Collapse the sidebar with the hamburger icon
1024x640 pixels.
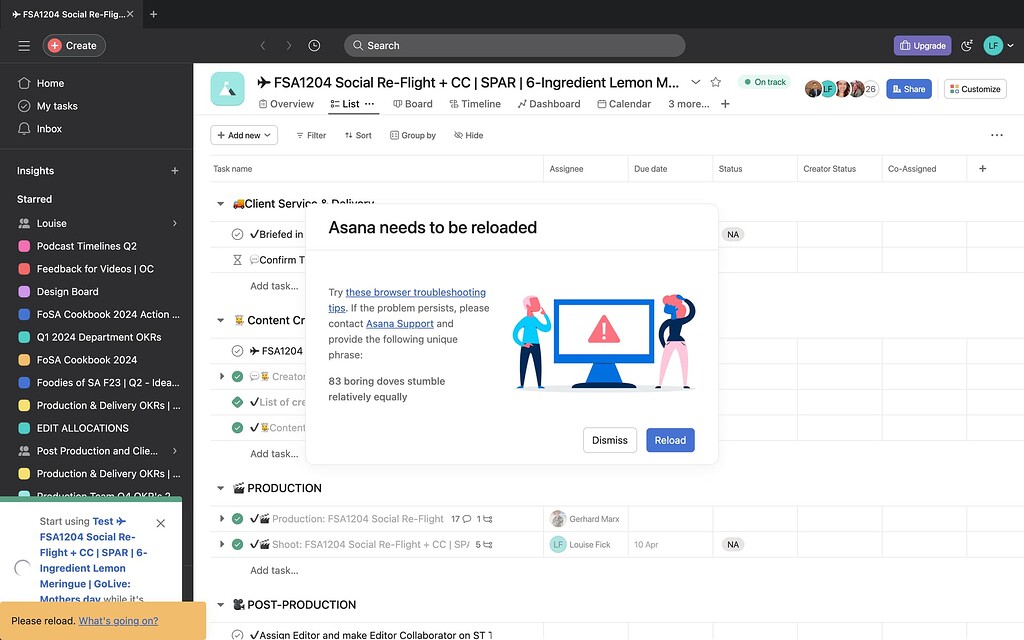pos(24,45)
